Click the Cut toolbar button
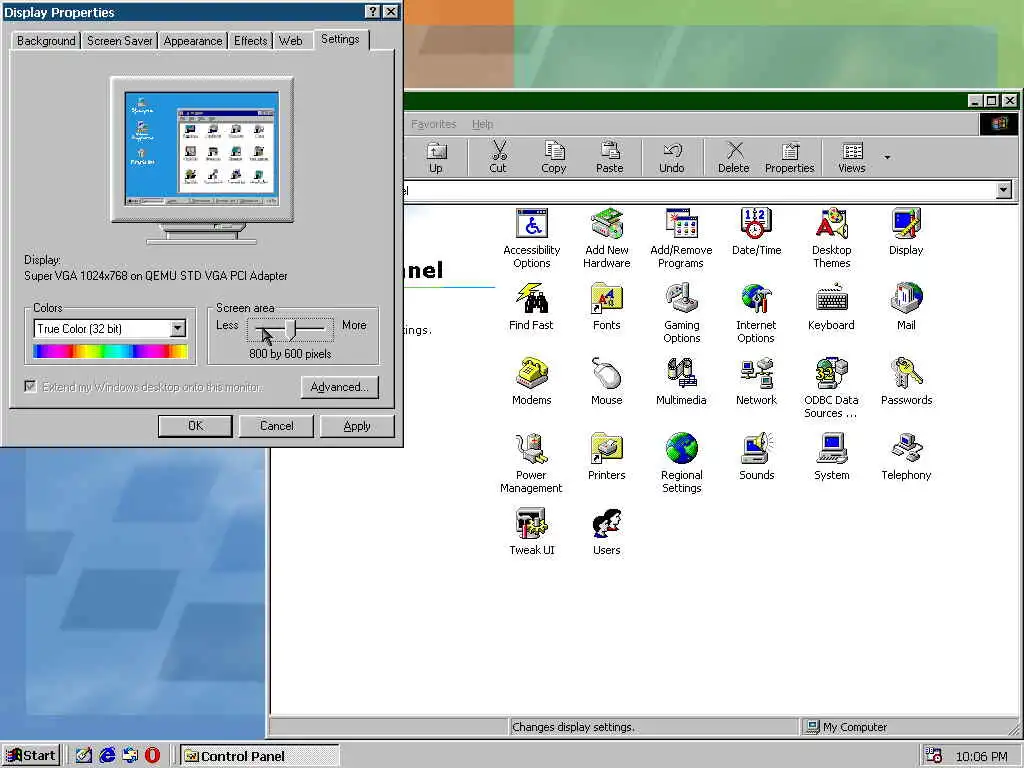This screenshot has width=1024, height=768. 498,157
